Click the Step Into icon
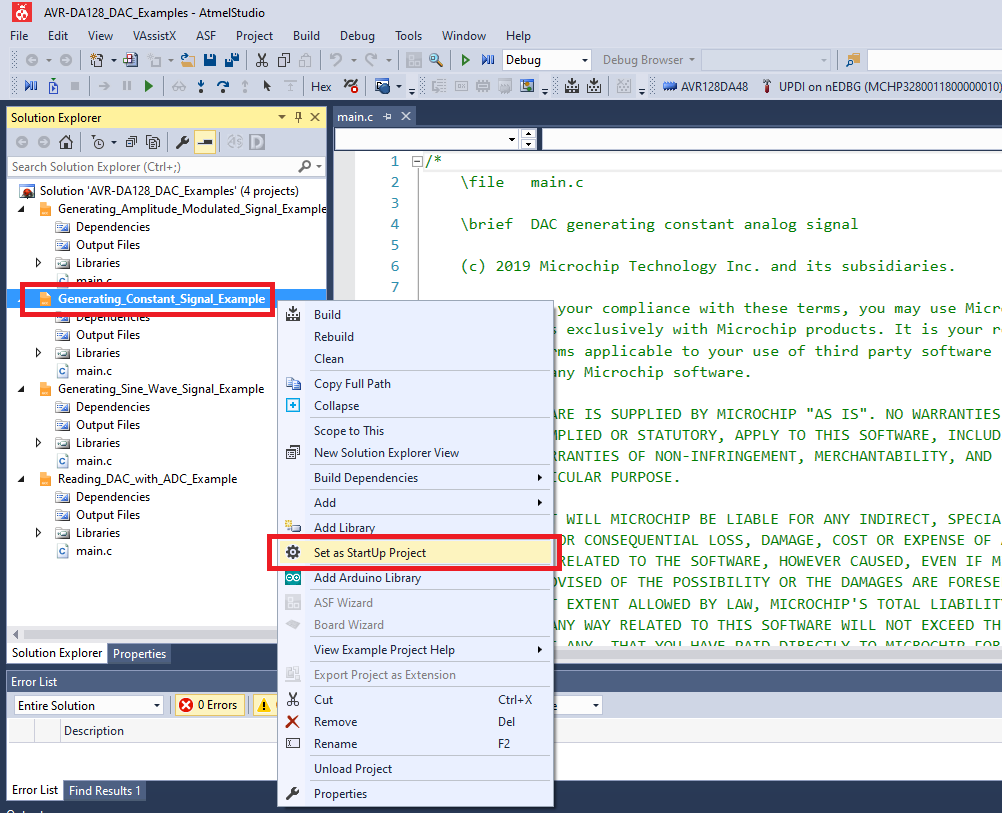Screen dimensions: 1002x813 (201, 86)
